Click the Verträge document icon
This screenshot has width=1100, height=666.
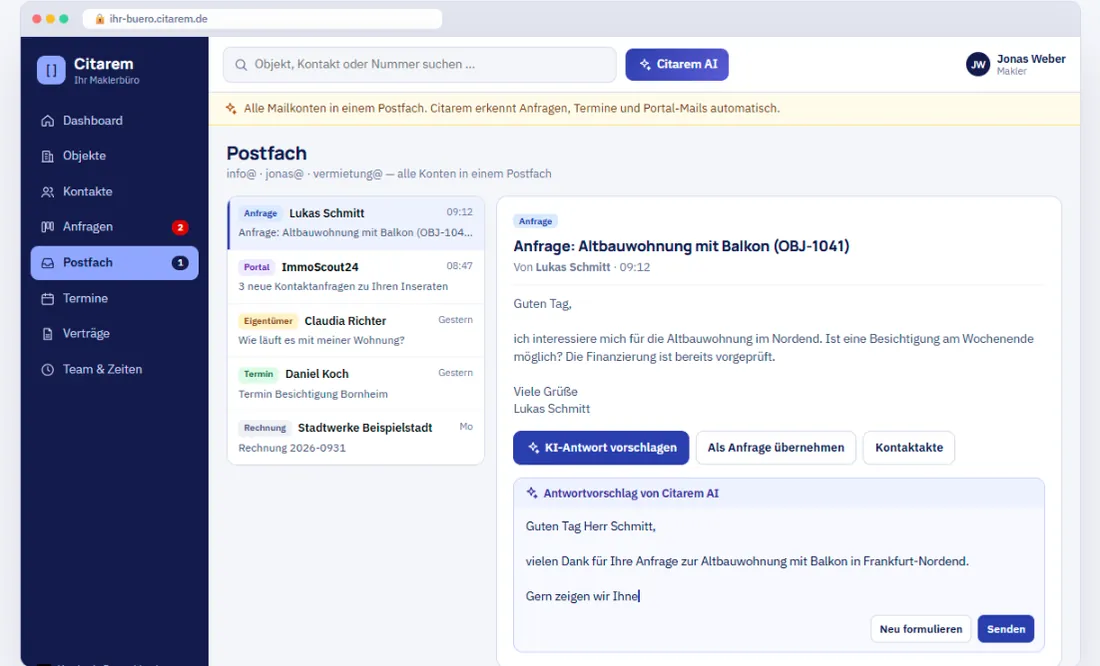[x=47, y=333]
